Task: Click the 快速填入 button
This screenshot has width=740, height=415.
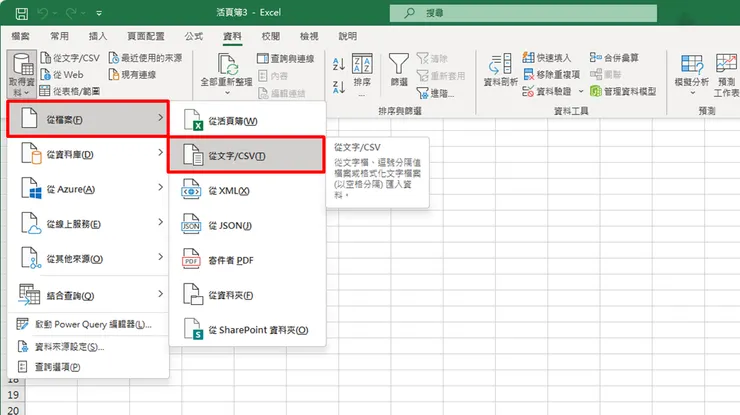Action: coord(547,58)
